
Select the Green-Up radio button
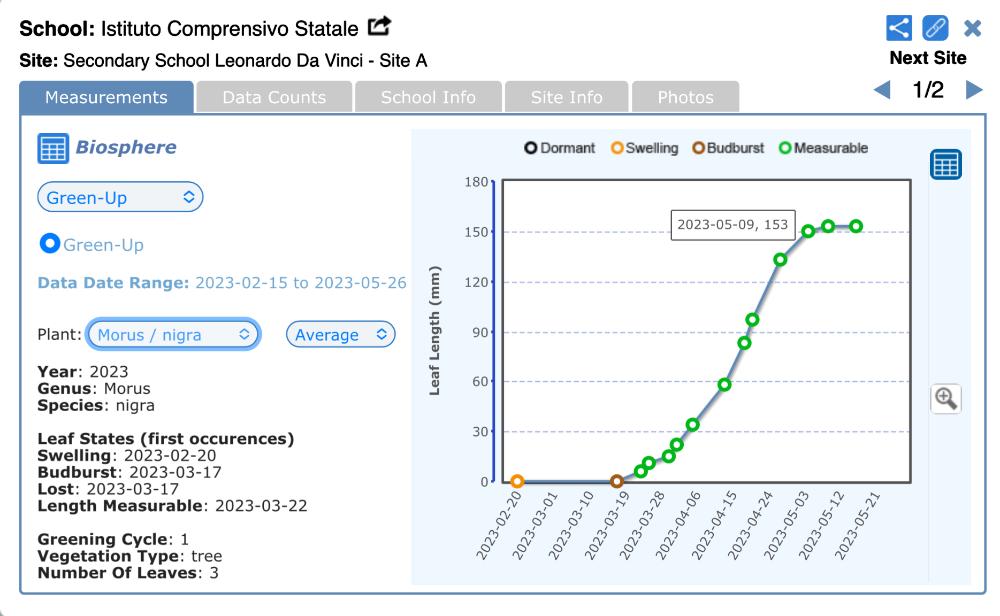pyautogui.click(x=49, y=243)
